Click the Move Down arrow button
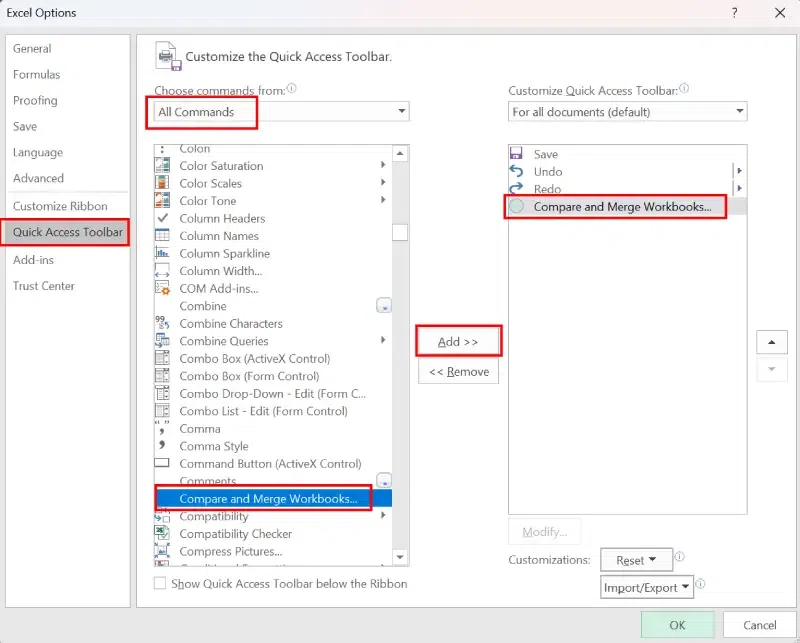This screenshot has height=643, width=800. (x=771, y=368)
